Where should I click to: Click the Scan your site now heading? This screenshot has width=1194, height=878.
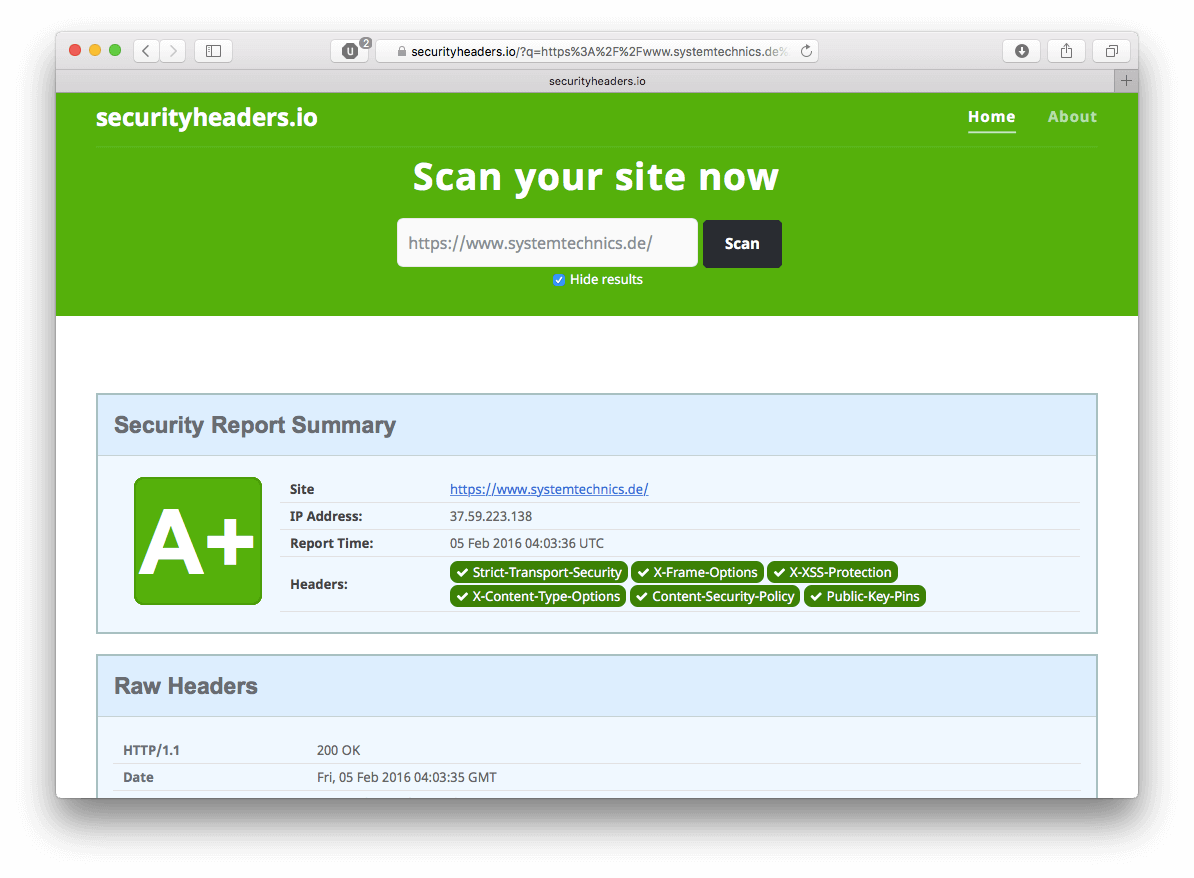(x=595, y=177)
